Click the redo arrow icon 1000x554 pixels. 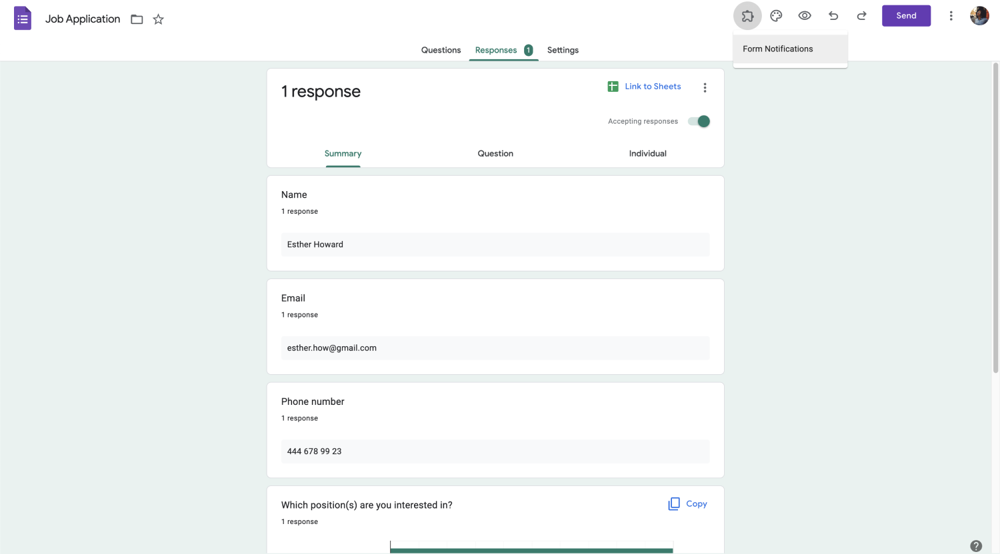pos(861,16)
